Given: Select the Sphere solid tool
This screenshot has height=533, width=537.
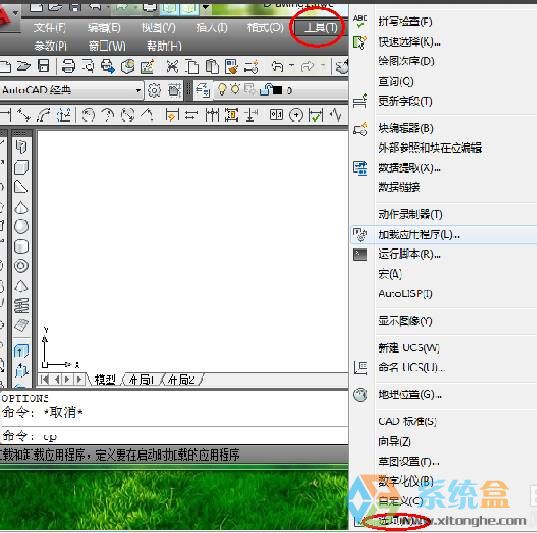Looking at the screenshot, I should 21,226.
